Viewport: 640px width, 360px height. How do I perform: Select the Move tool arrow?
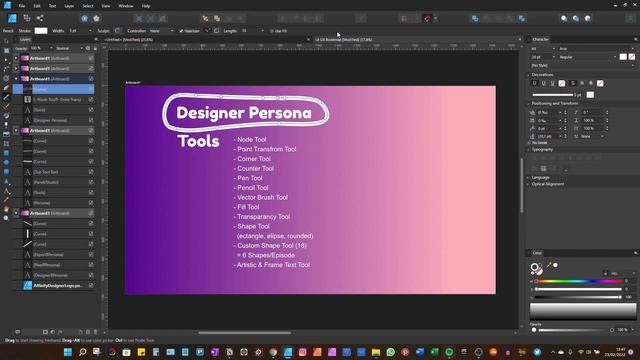pyautogui.click(x=6, y=41)
